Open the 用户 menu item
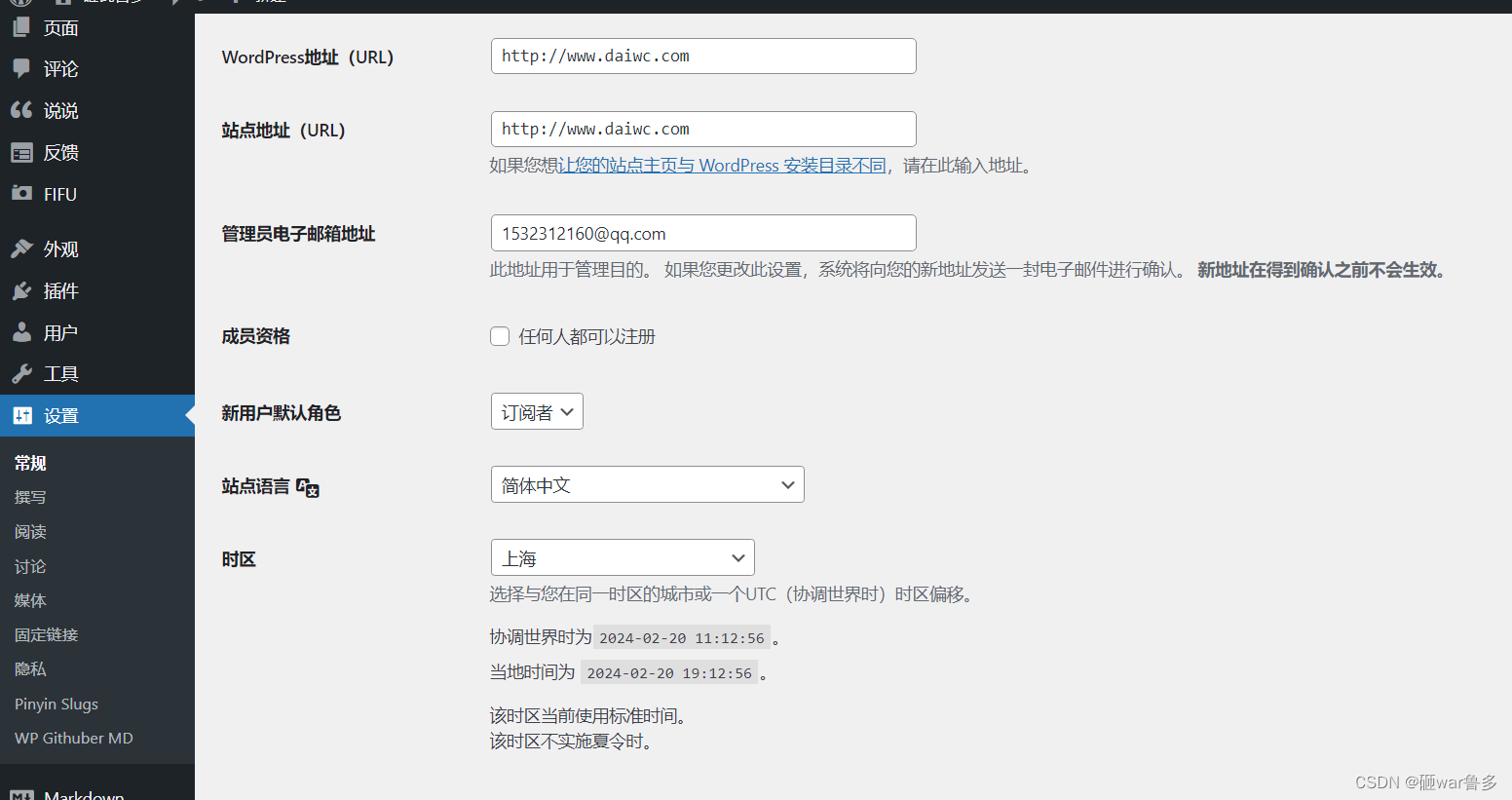1512x800 pixels. click(97, 332)
